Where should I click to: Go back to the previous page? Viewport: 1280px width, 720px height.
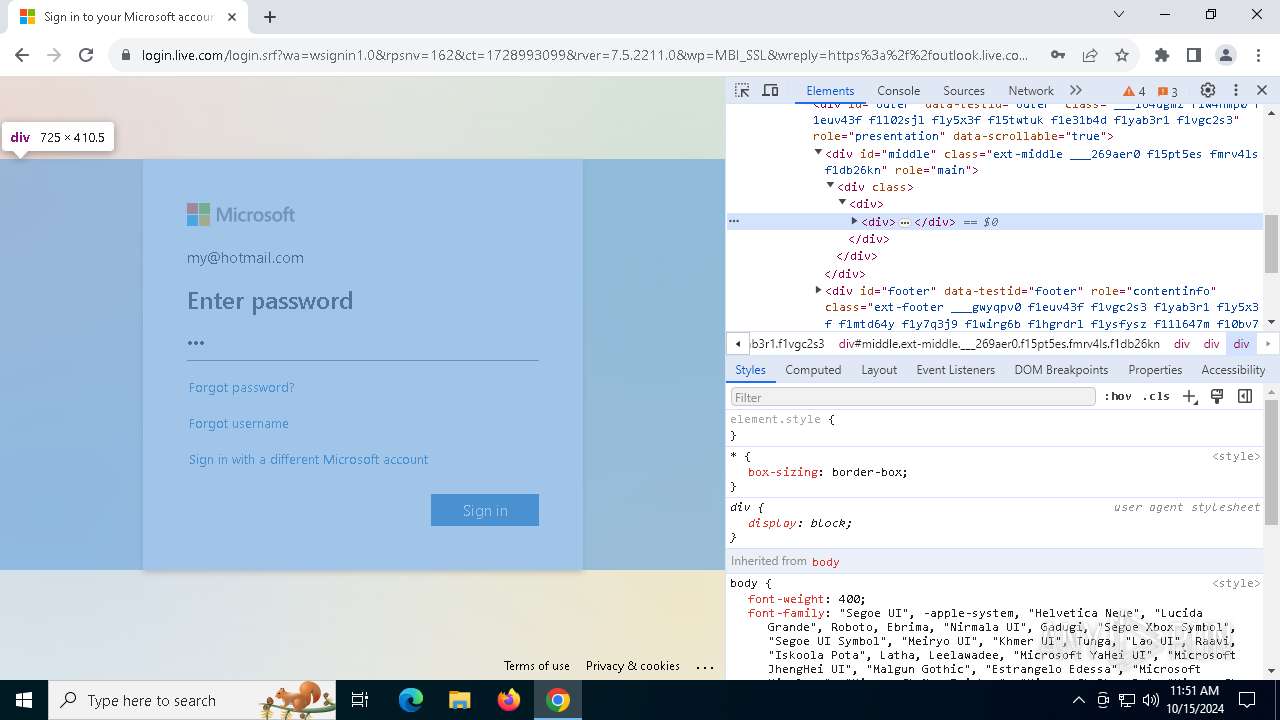[22, 55]
